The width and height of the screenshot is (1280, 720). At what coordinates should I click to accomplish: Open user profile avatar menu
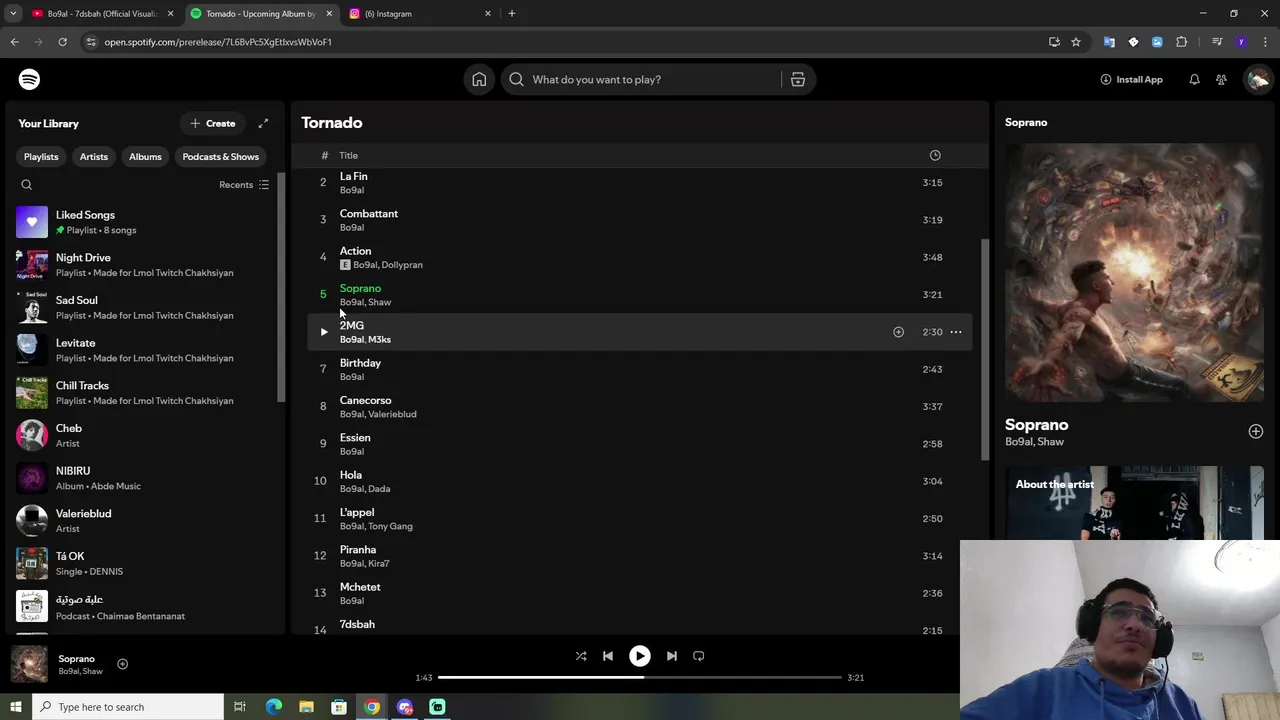1258,79
